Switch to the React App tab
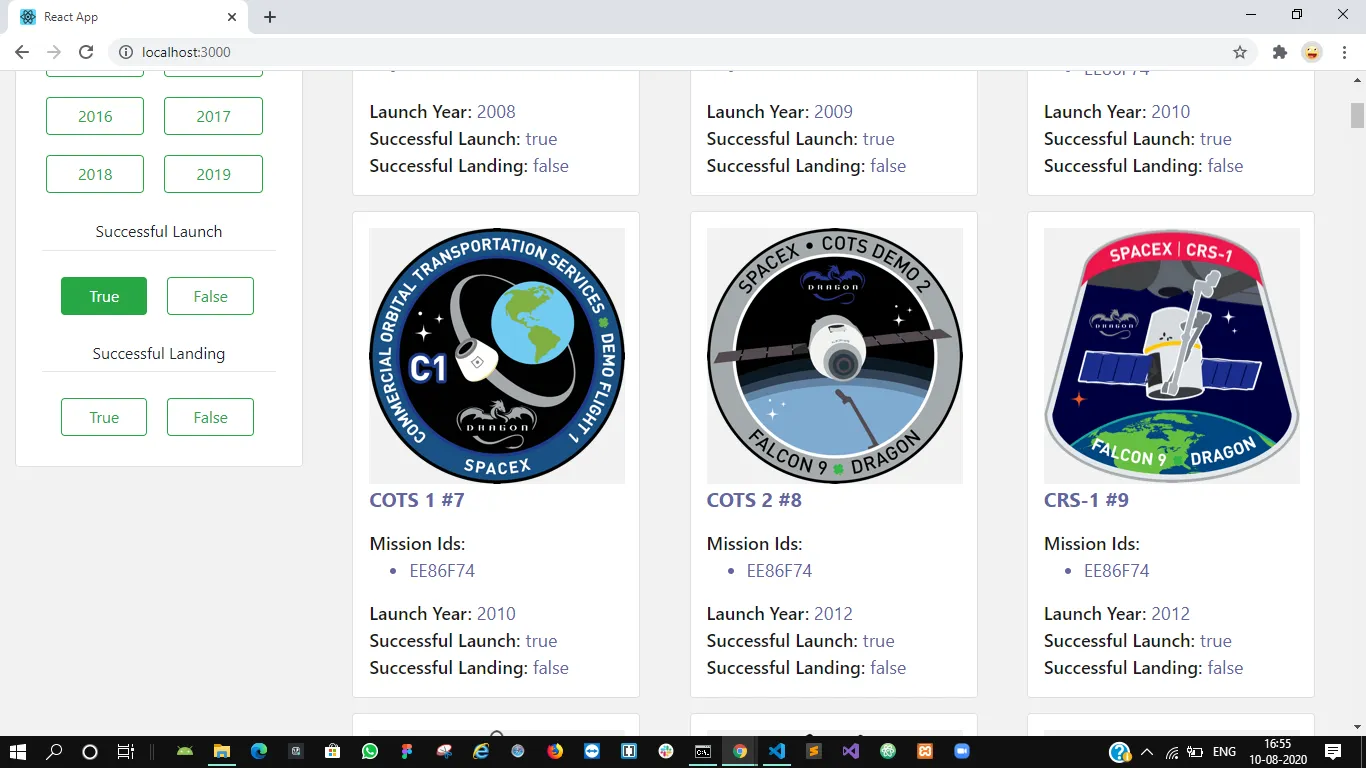The height and width of the screenshot is (768, 1366). pos(120,16)
